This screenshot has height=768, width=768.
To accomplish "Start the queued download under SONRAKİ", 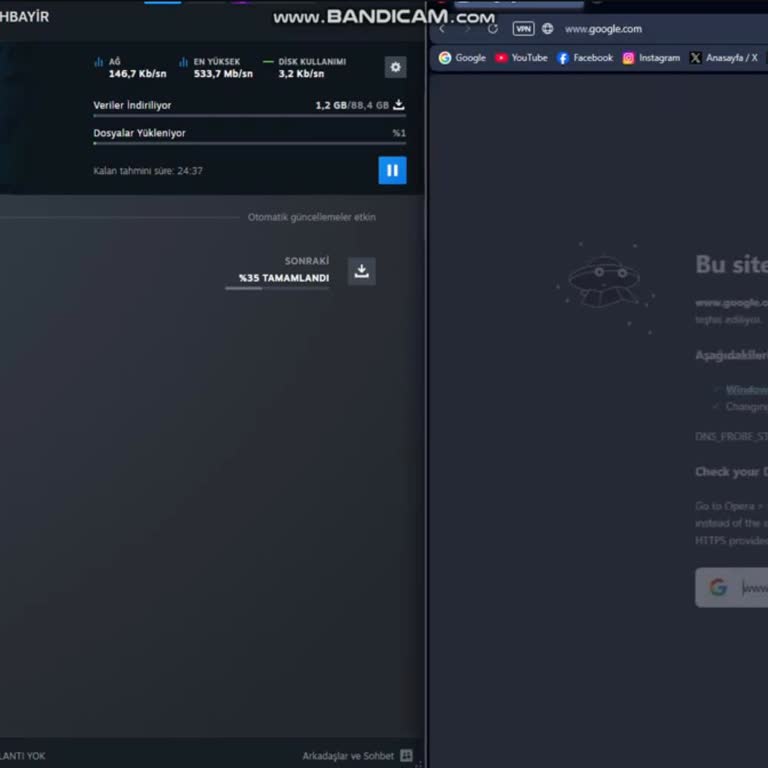I will coord(361,271).
